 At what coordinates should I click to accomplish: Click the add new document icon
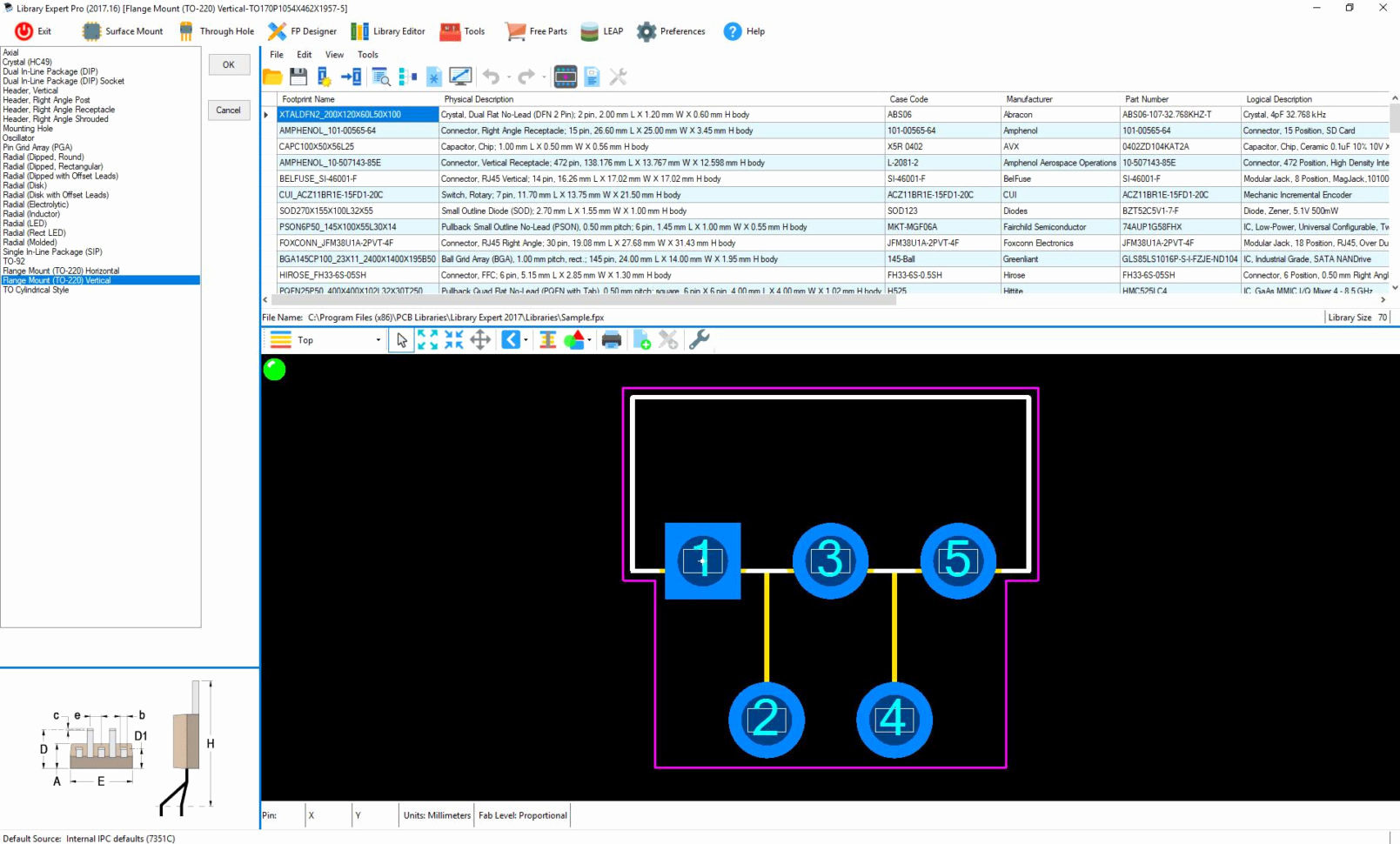point(642,340)
